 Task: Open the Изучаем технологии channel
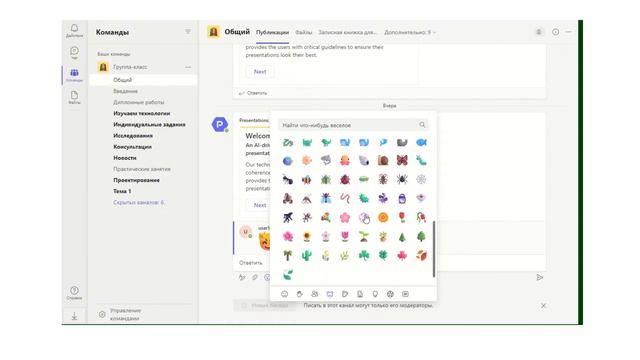click(142, 113)
